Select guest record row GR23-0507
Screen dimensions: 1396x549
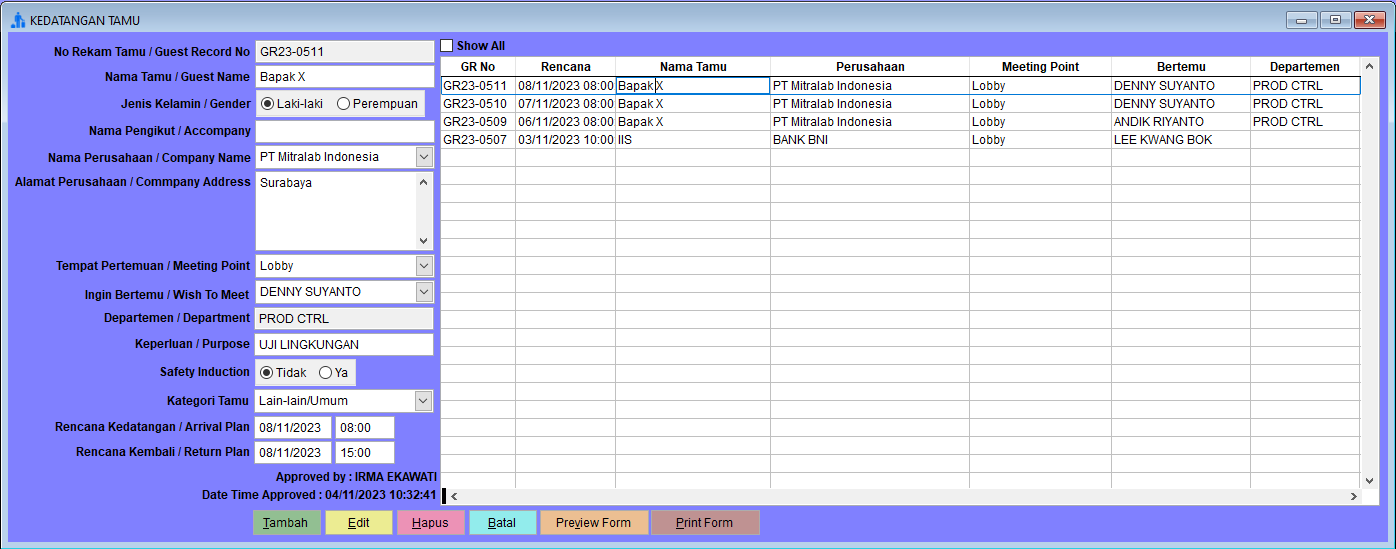click(476, 140)
